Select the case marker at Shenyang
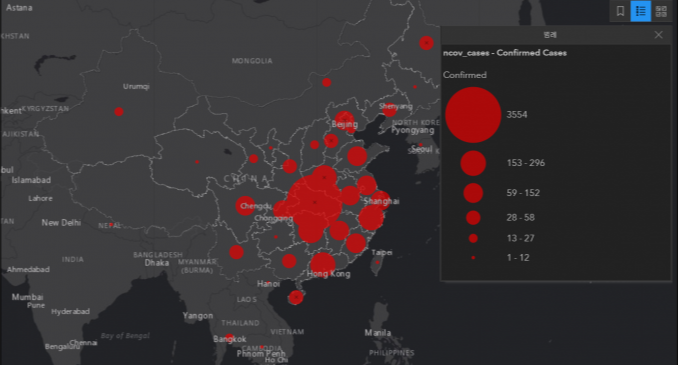 click(389, 109)
